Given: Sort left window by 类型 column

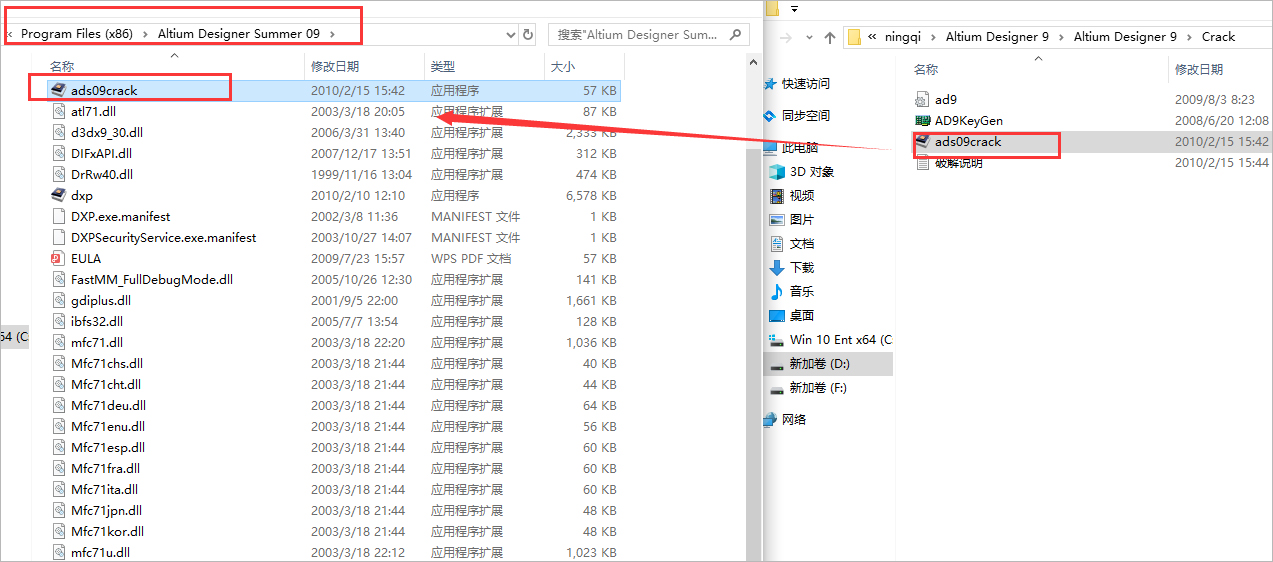Looking at the screenshot, I should click(443, 66).
